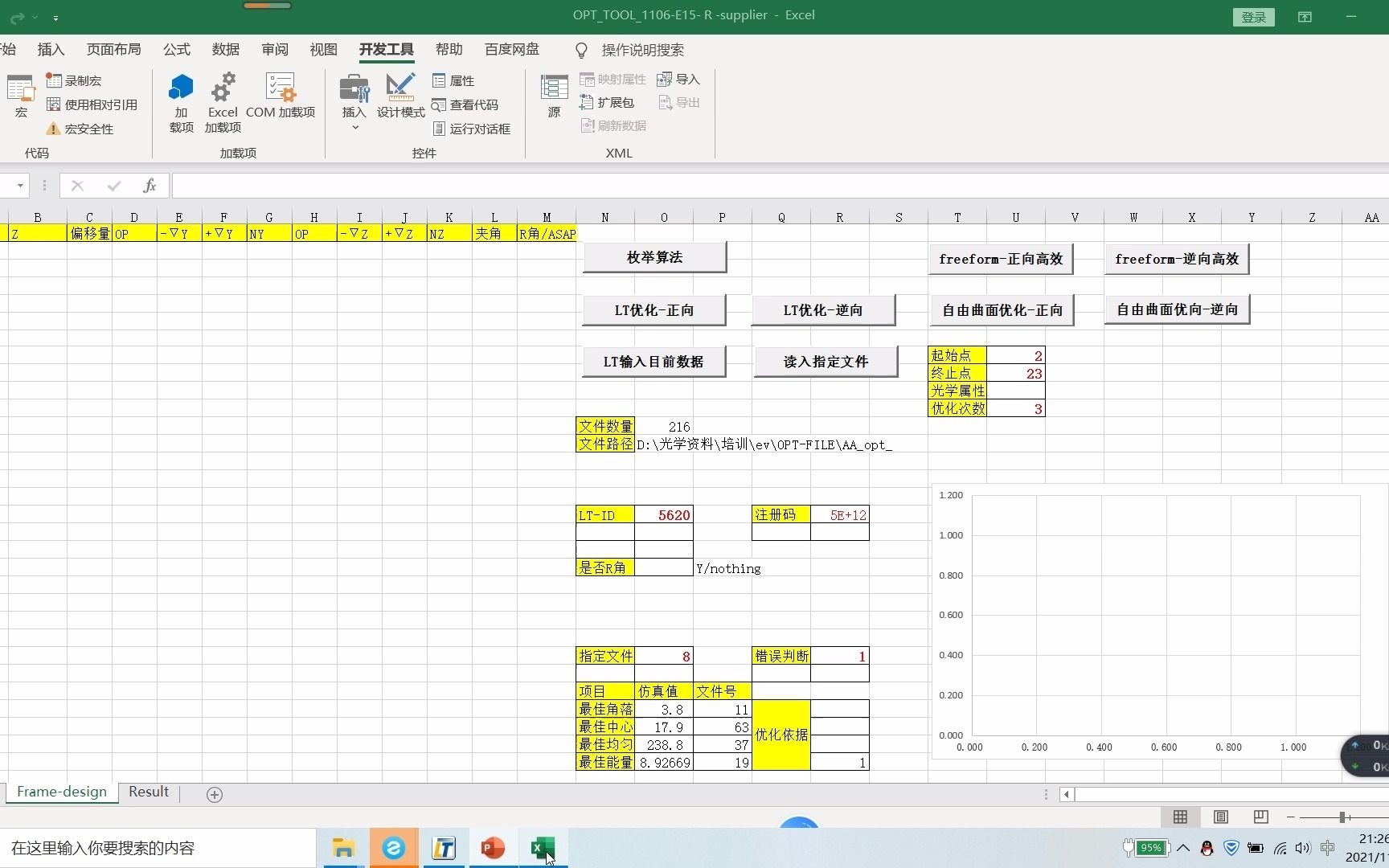This screenshot has height=868, width=1389.
Task: Open Add-ins (加载项) button
Action: point(181,103)
